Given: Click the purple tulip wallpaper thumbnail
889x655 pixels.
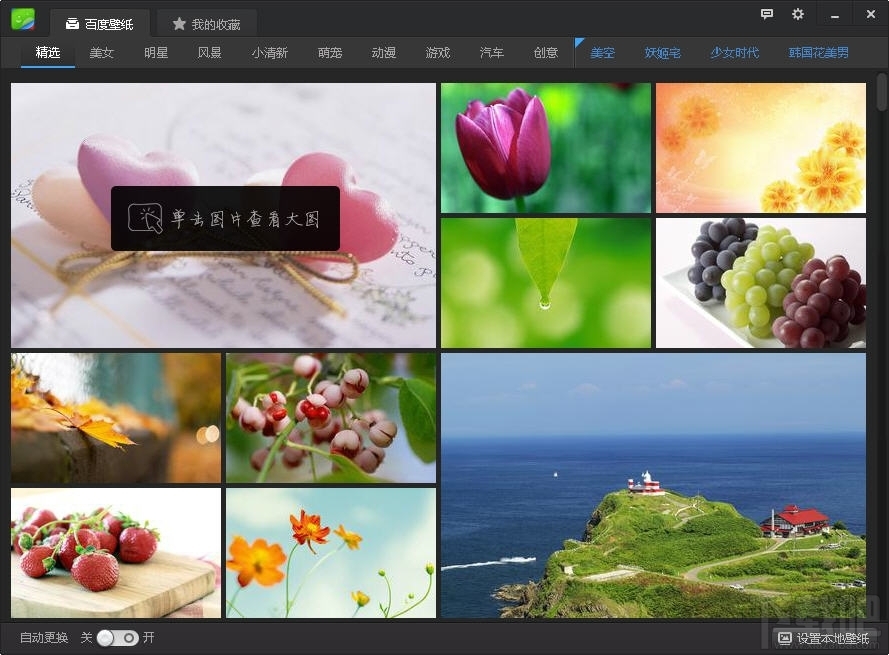Looking at the screenshot, I should point(545,147).
